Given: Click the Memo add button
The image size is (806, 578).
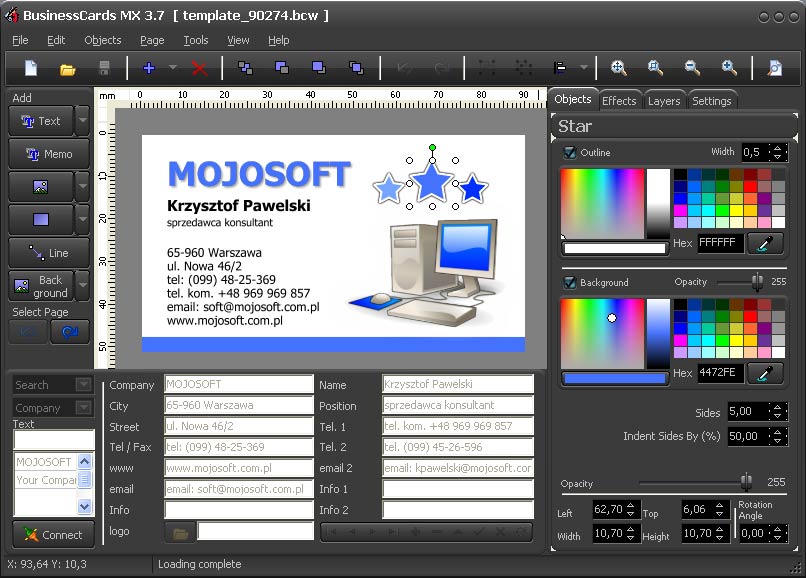Looking at the screenshot, I should [49, 154].
